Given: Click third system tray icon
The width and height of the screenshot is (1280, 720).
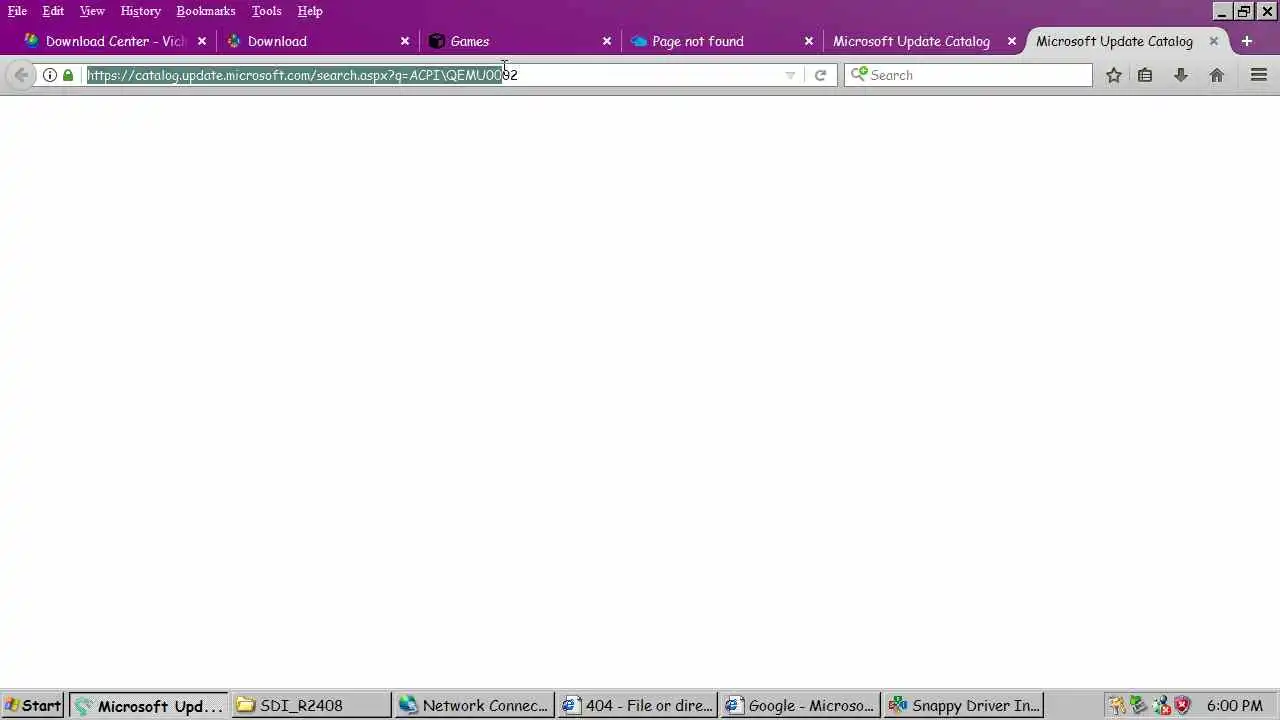Looking at the screenshot, I should 1160,705.
